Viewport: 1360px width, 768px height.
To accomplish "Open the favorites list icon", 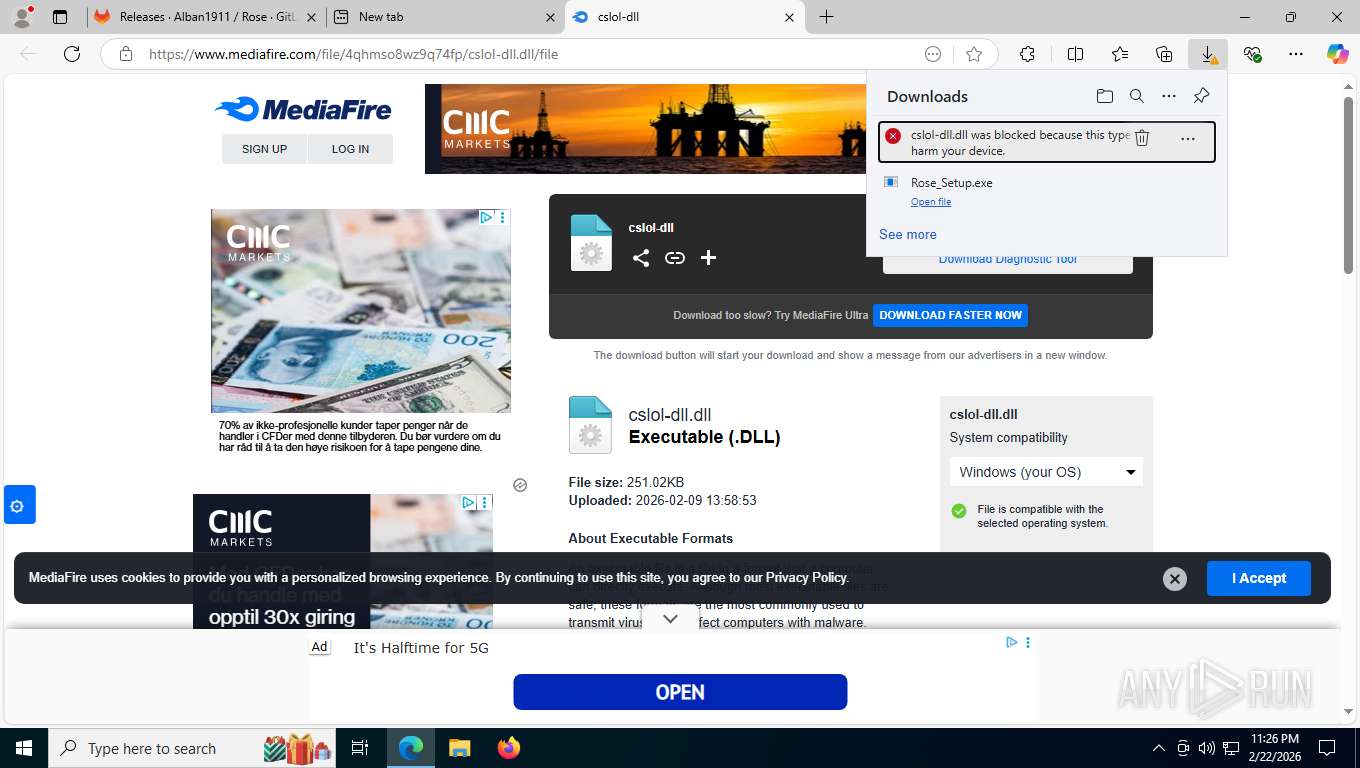I will pos(1120,54).
